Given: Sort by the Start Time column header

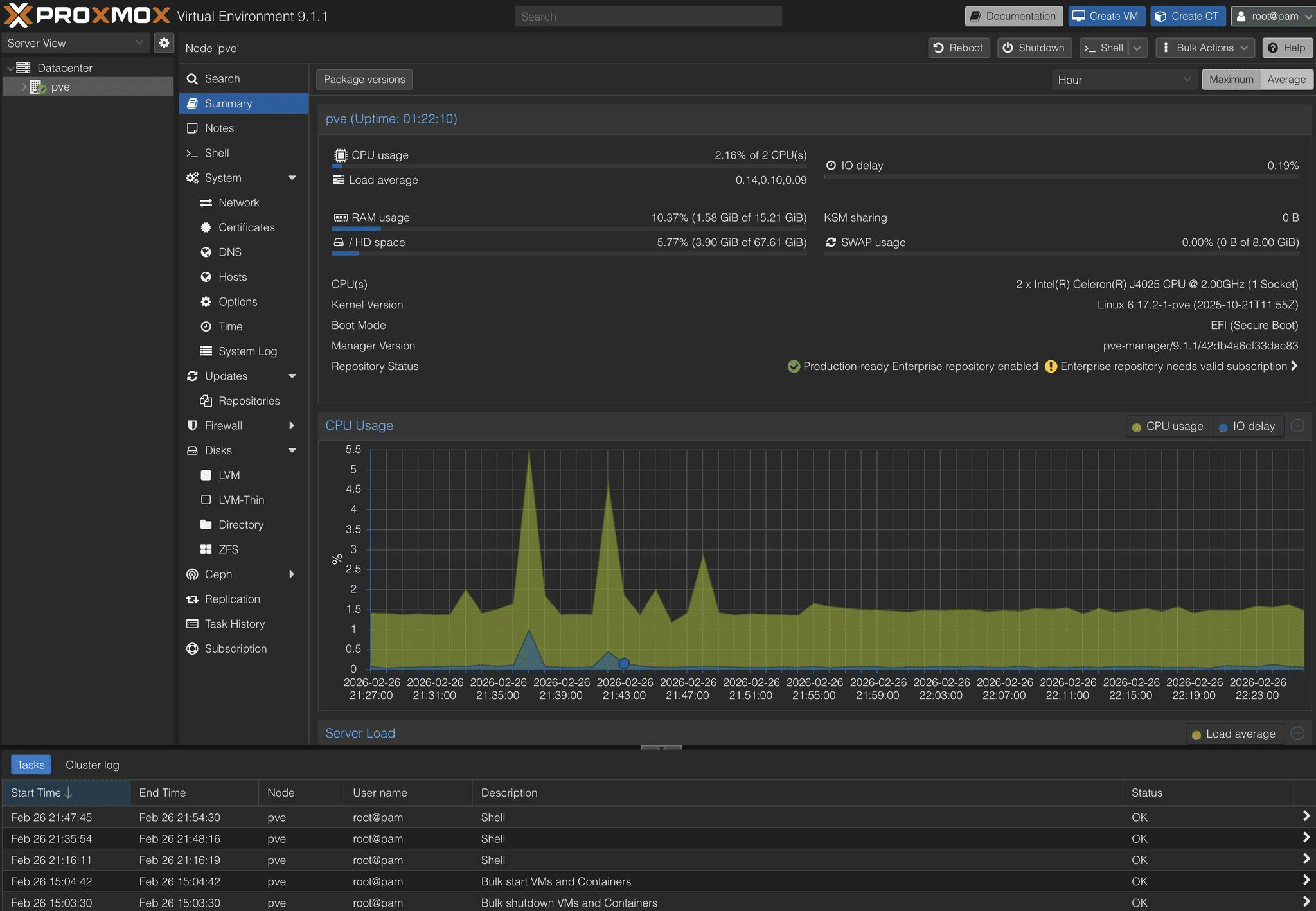Looking at the screenshot, I should point(66,793).
